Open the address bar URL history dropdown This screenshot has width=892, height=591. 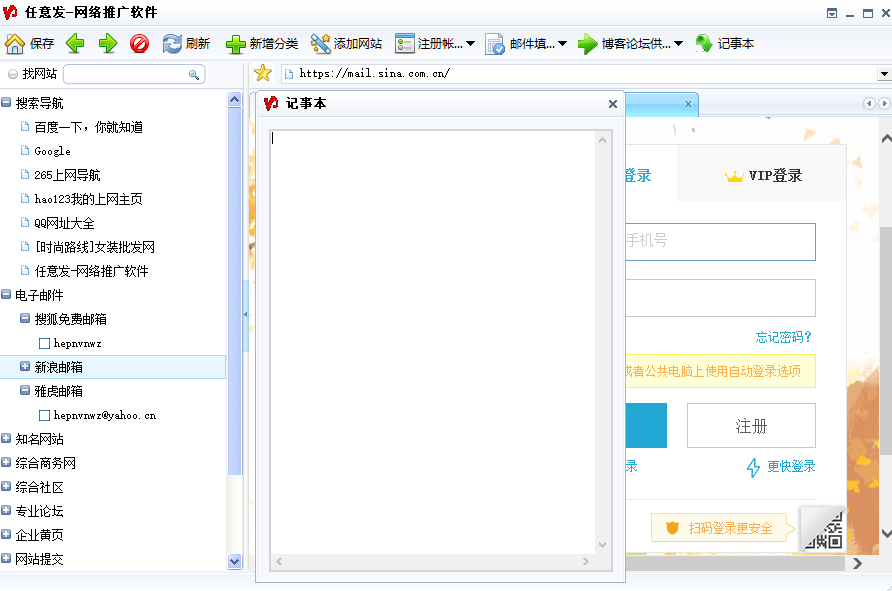(x=883, y=73)
